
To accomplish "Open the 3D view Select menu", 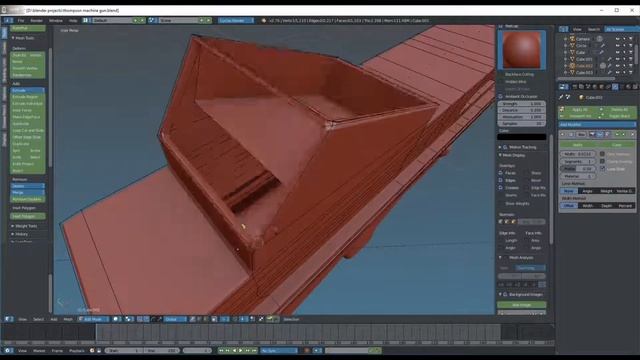I will pos(38,319).
